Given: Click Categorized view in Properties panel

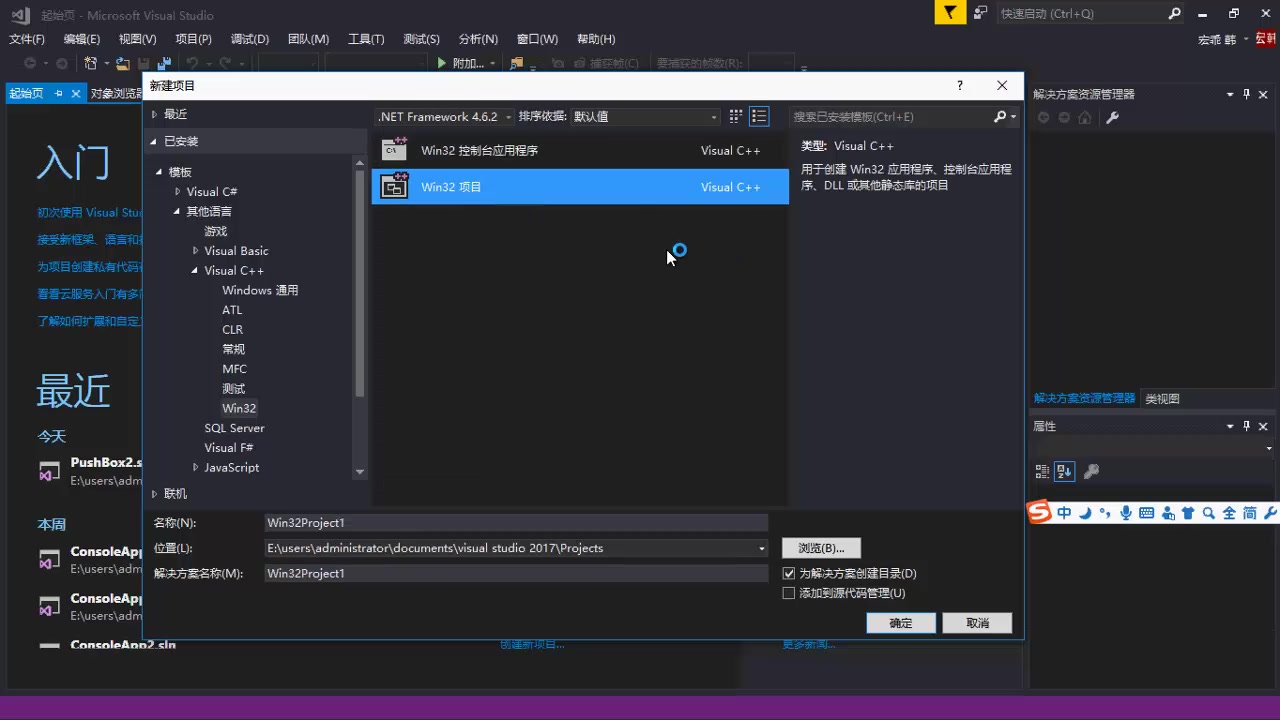Looking at the screenshot, I should pos(1042,471).
